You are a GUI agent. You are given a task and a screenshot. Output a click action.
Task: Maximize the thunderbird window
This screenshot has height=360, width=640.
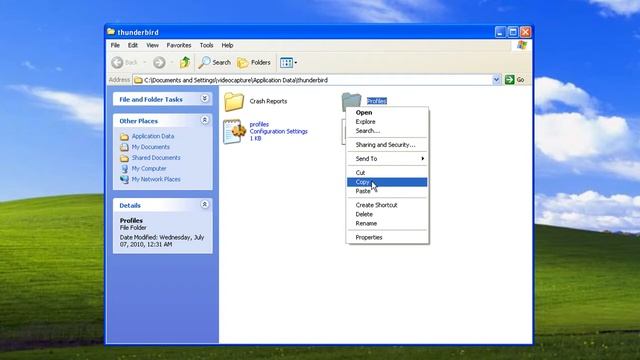pyautogui.click(x=513, y=32)
